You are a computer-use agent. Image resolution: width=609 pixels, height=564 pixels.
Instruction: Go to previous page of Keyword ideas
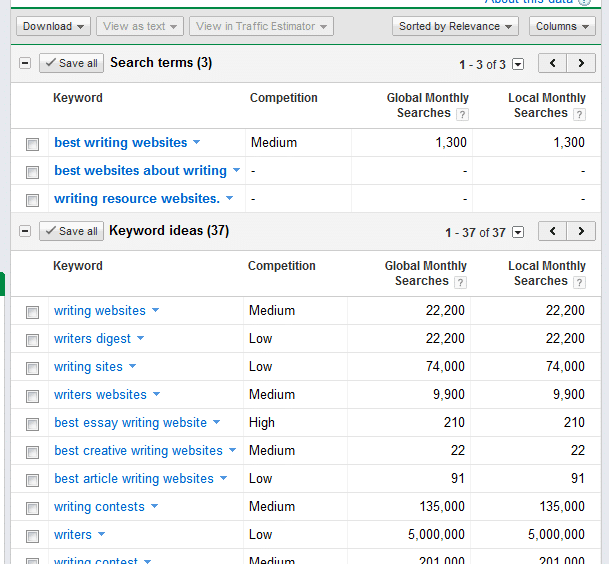[x=552, y=231]
